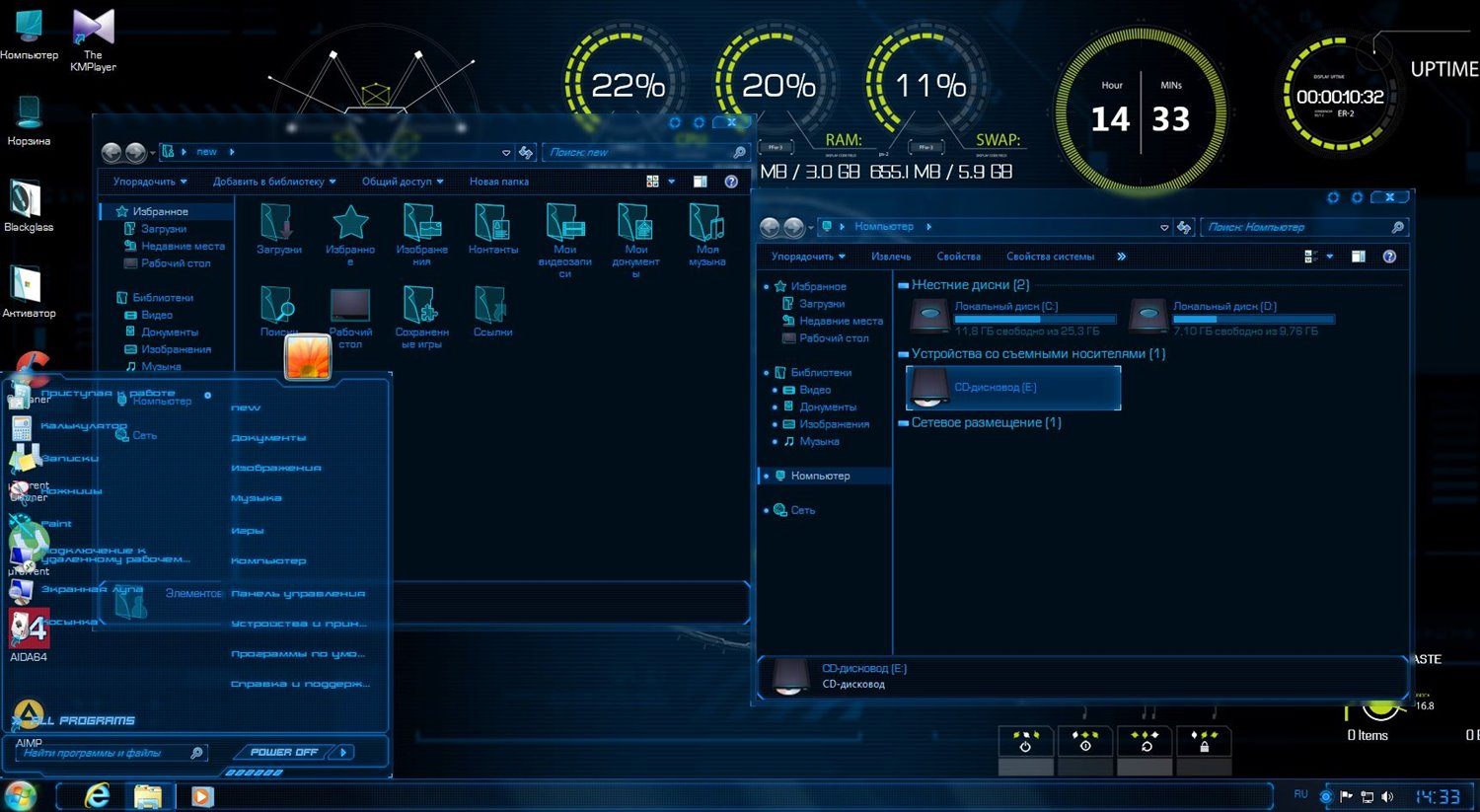Select Видео library in Компьютер window sidebar
This screenshot has width=1480, height=812.
pos(815,390)
